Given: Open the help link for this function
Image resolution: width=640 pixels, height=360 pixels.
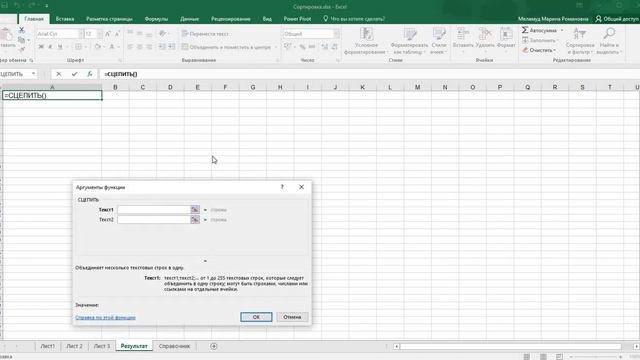Looking at the screenshot, I should [105, 318].
